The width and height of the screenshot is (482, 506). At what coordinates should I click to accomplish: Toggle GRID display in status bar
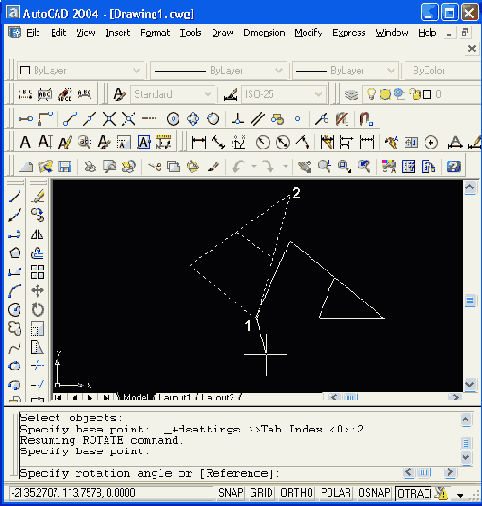(x=261, y=493)
